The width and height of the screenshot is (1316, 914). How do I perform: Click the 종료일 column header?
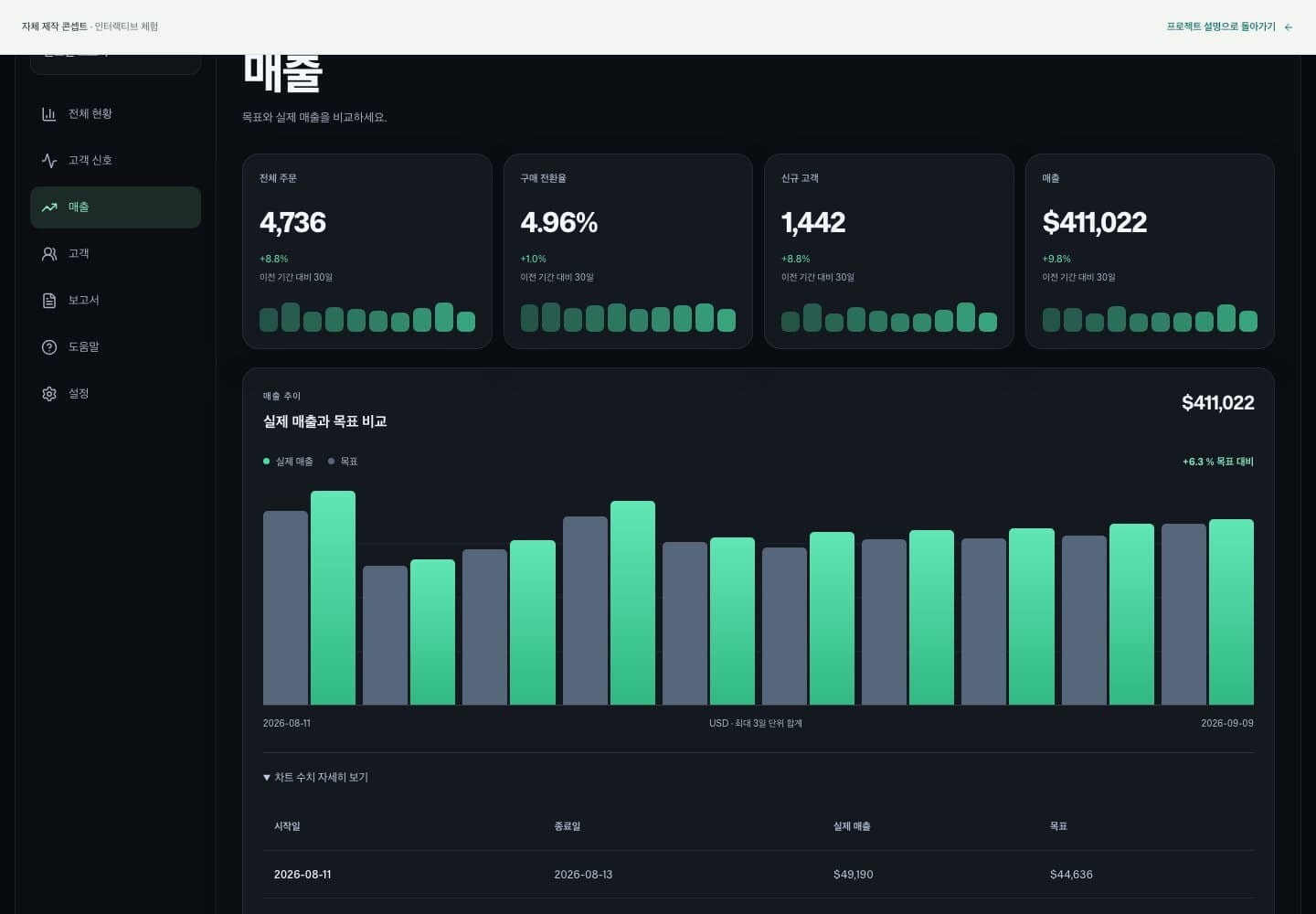click(567, 826)
